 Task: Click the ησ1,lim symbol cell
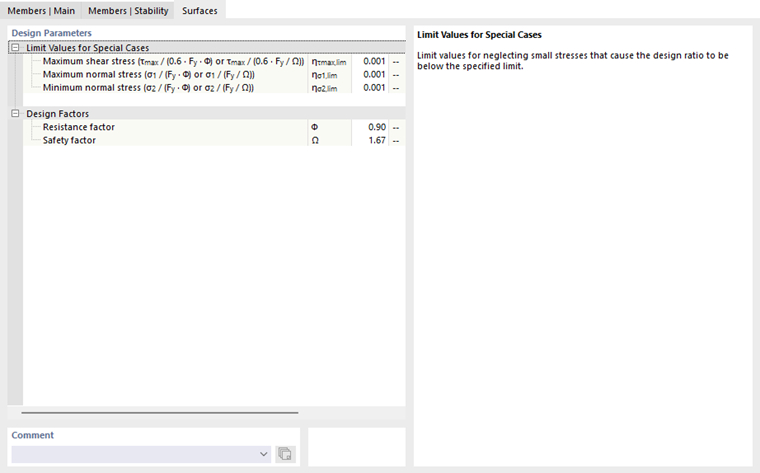tap(330, 74)
